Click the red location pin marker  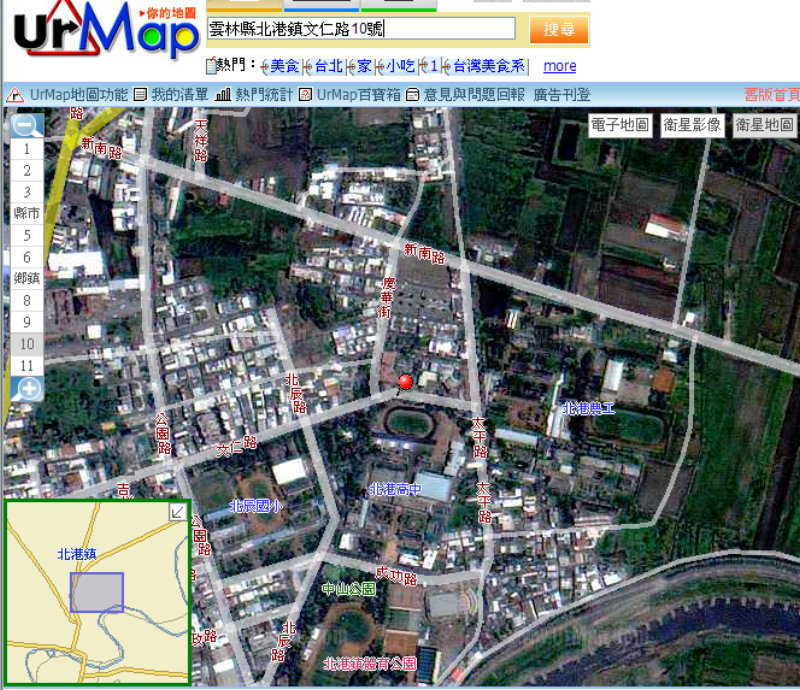pos(406,382)
